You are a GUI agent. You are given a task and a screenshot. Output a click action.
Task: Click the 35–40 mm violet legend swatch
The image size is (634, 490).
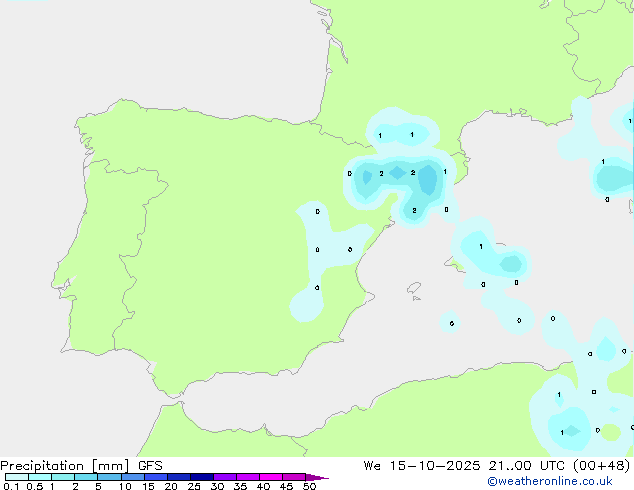click(x=248, y=477)
